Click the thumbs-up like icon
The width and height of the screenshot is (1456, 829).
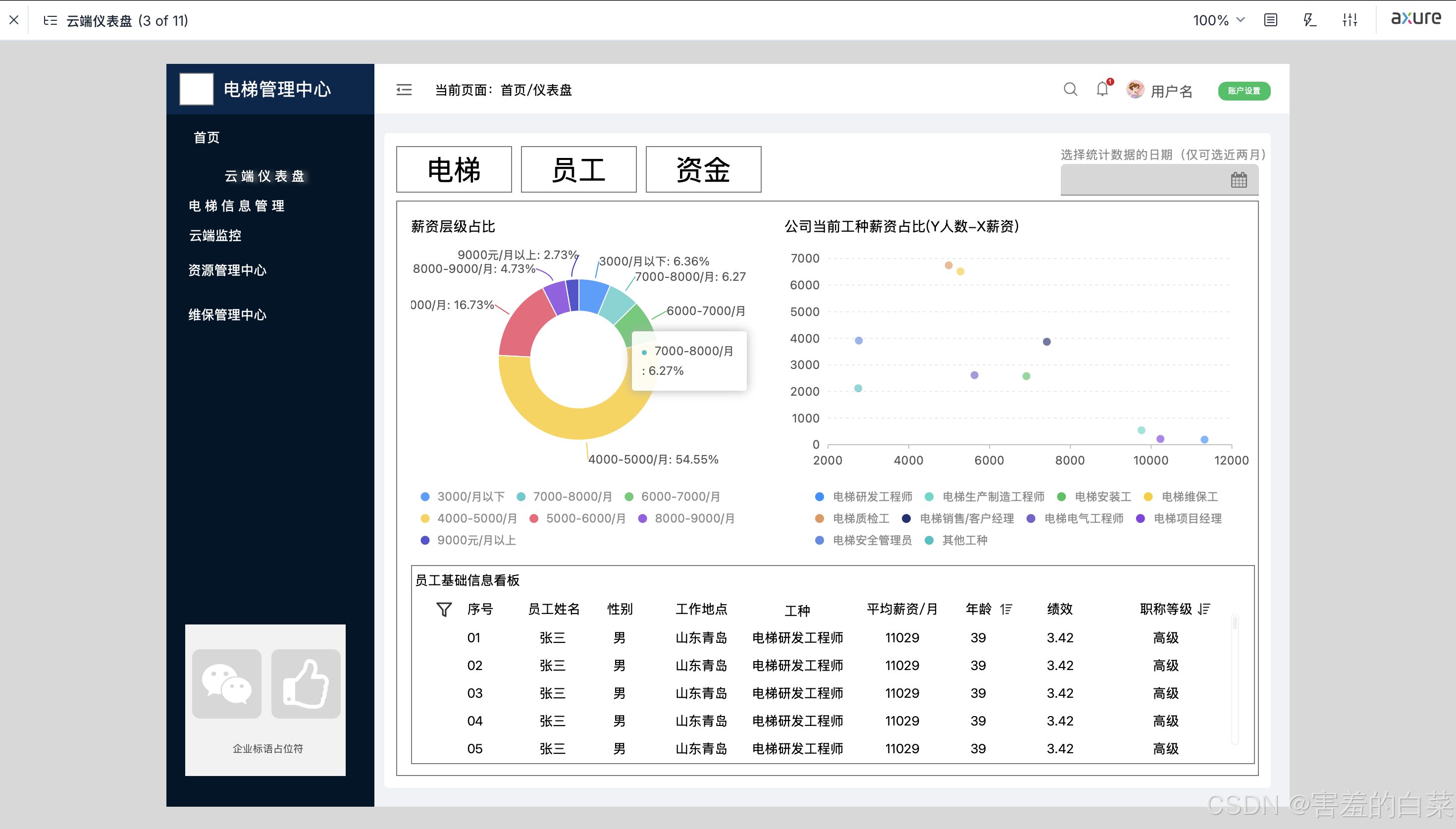tap(306, 683)
